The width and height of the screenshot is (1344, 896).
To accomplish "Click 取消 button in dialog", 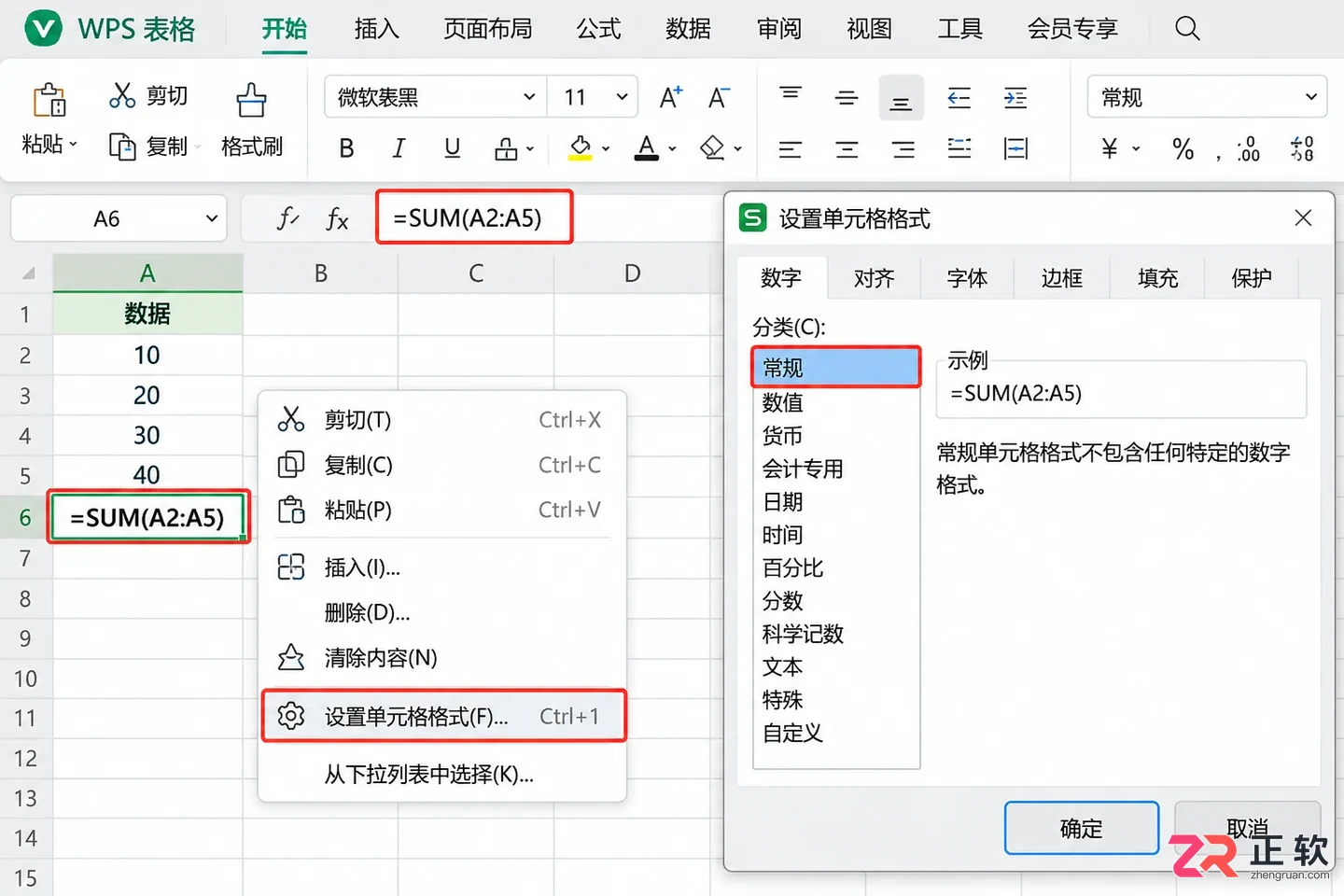I will 1247,828.
